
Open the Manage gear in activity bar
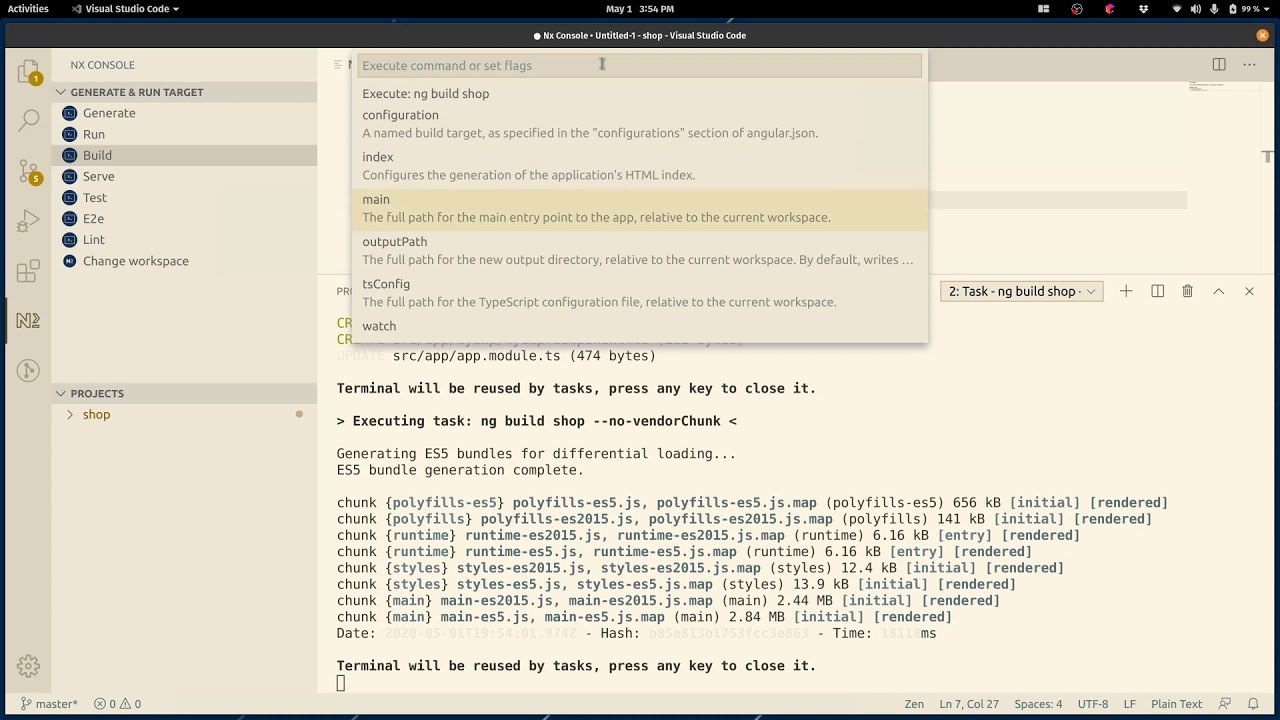point(28,666)
